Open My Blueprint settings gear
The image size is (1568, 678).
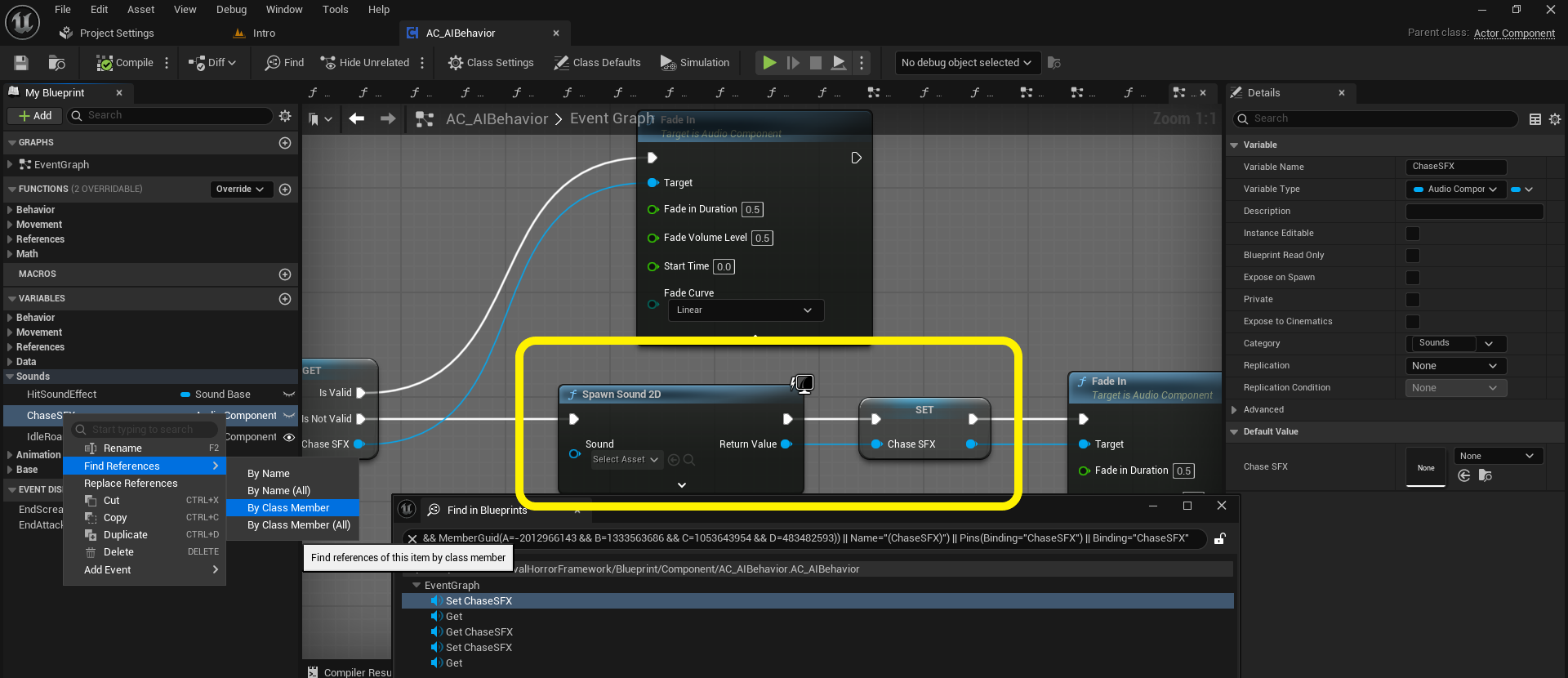coord(285,116)
